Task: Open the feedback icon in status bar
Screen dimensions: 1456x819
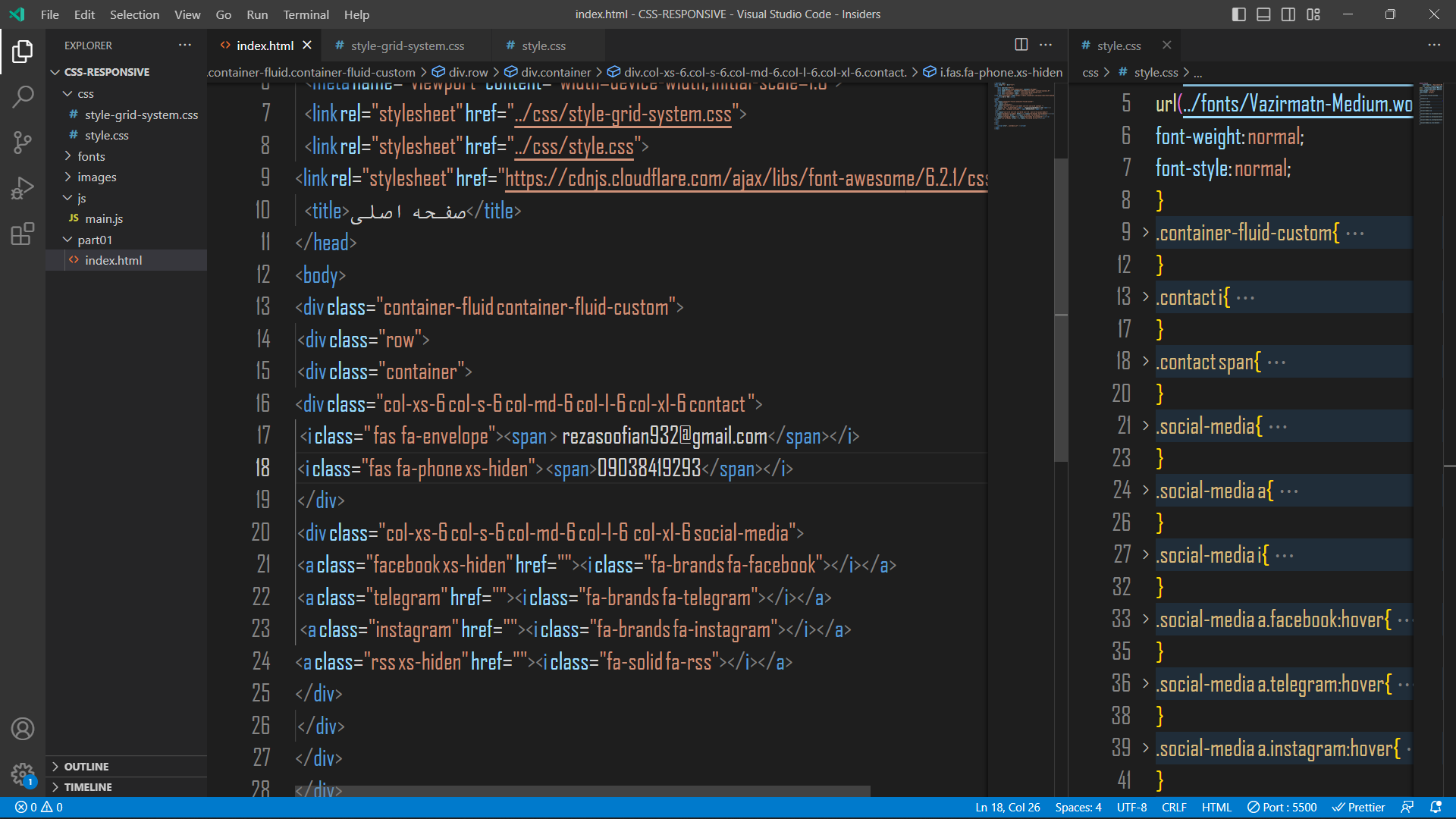Action: 1407,808
